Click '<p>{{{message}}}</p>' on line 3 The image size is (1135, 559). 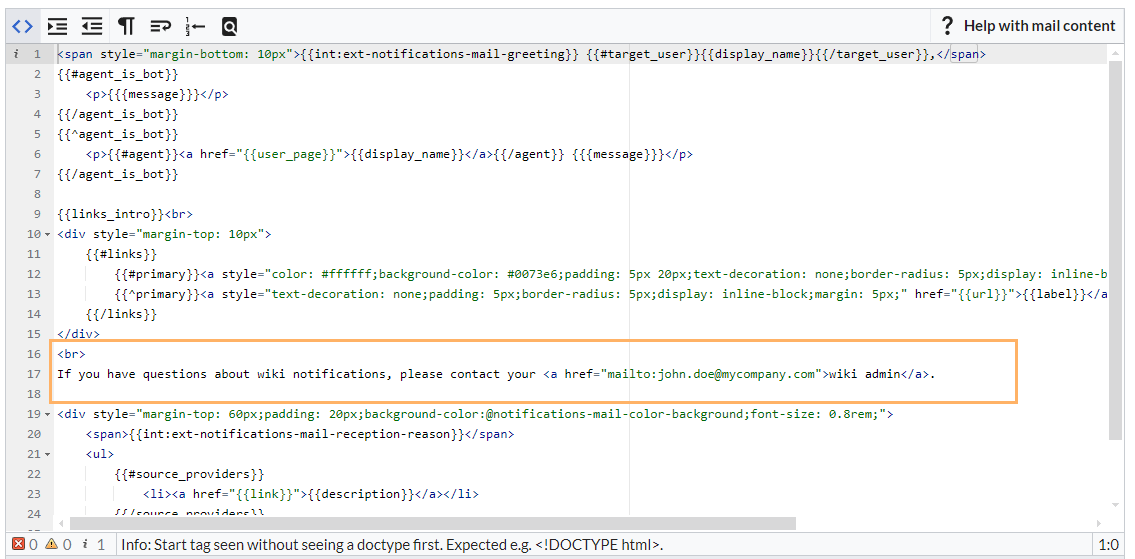(157, 94)
